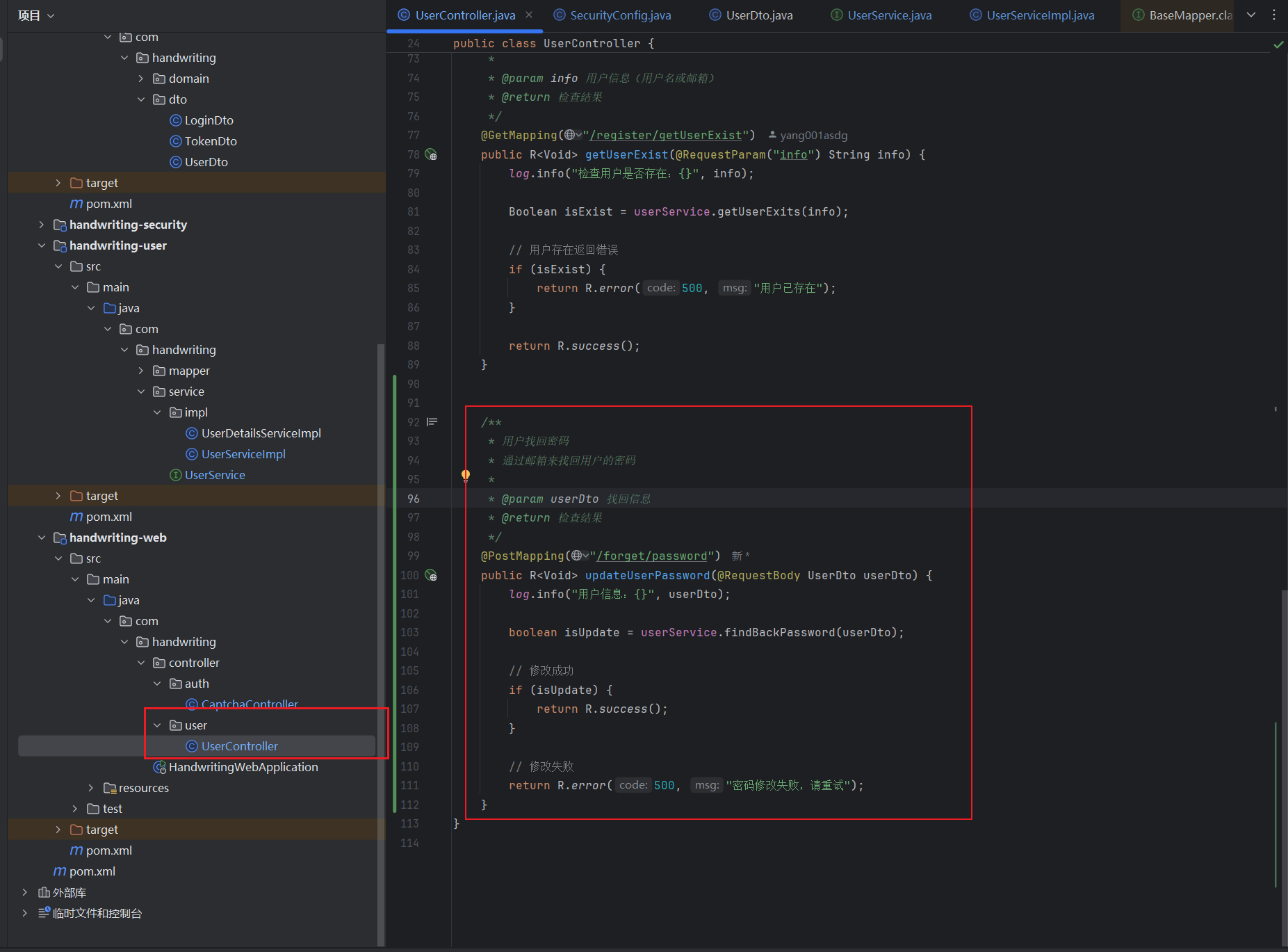
Task: Click globe icon beside /register/getUserExist mapping
Action: [x=570, y=135]
